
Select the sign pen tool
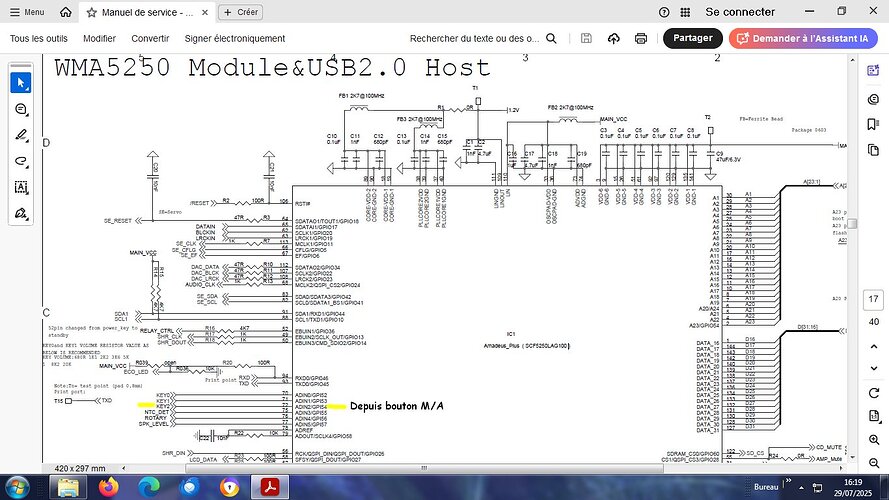click(21, 213)
